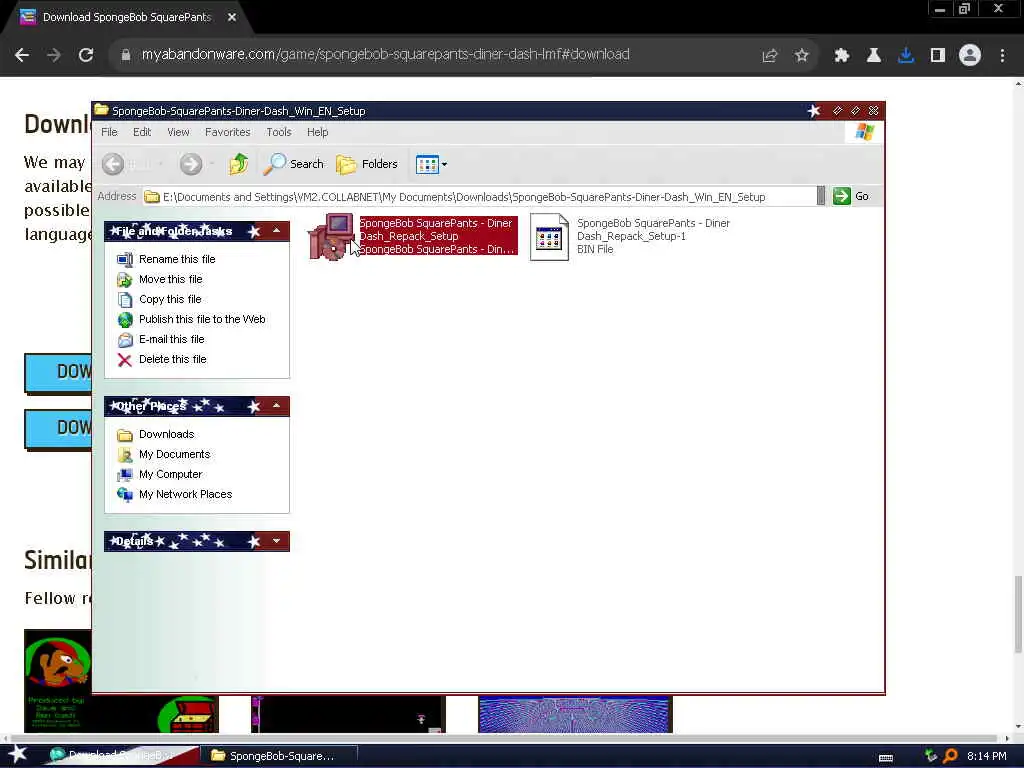Select the Repack_Setup-1 BIN file icon
The height and width of the screenshot is (768, 1024).
[x=549, y=237]
